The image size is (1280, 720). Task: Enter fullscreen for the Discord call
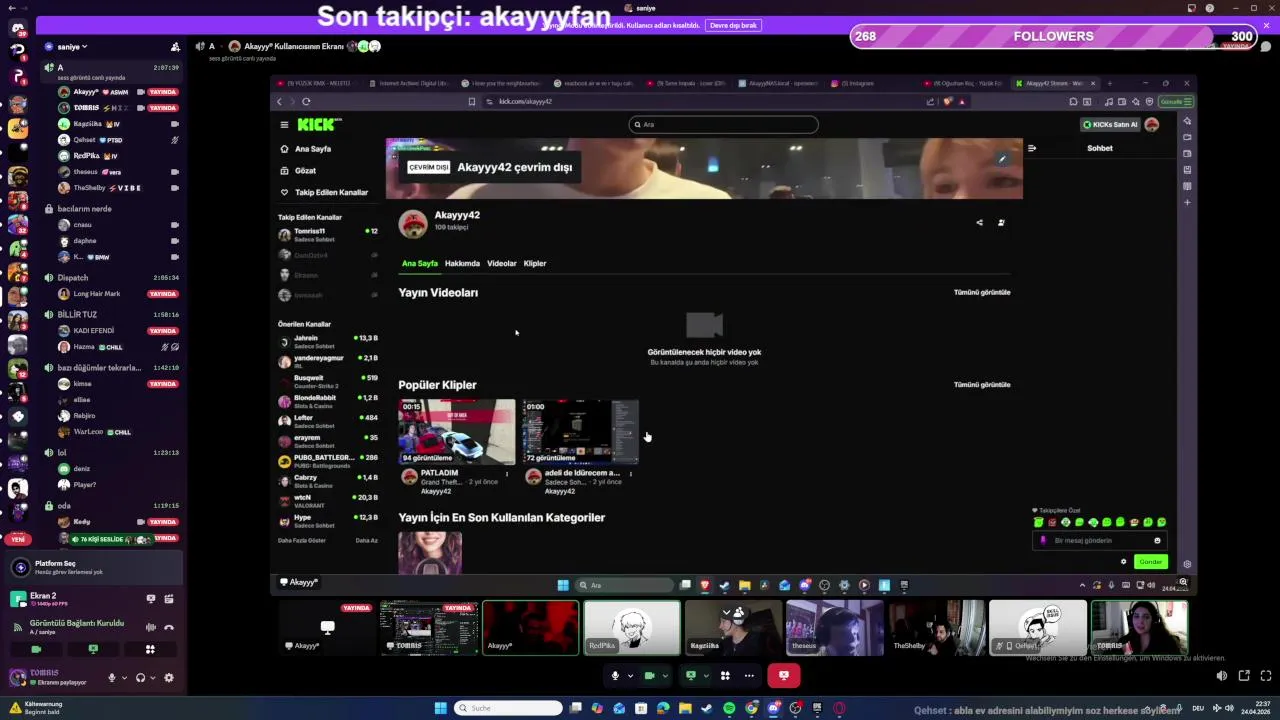1265,676
